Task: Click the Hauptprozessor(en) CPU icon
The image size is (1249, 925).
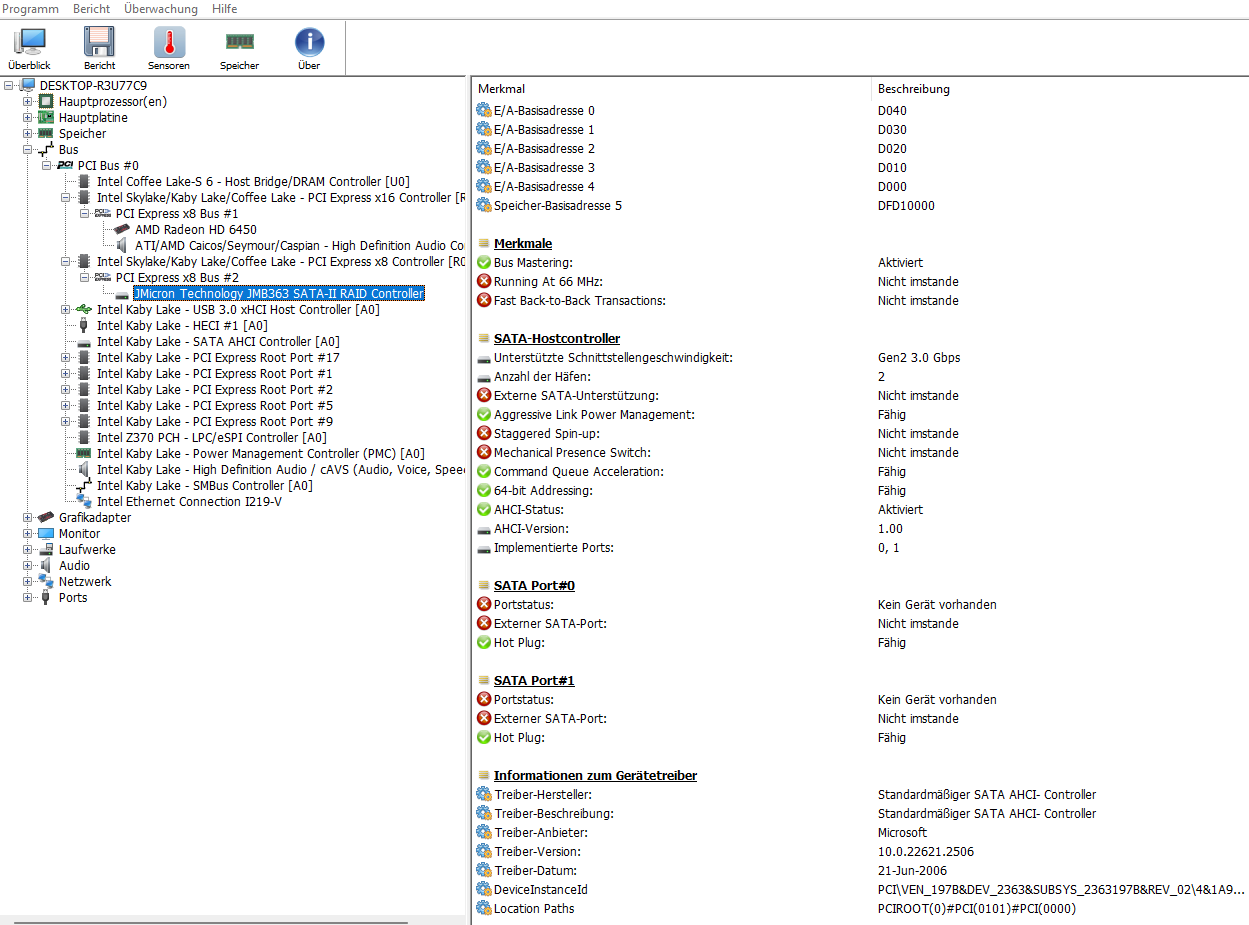Action: [46, 102]
